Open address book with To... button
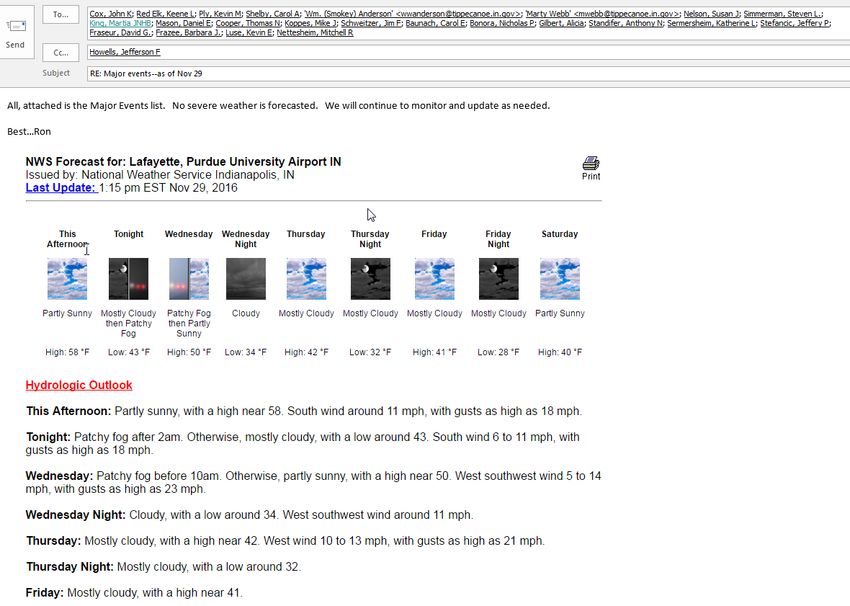Image resolution: width=850 pixels, height=606 pixels. coord(61,15)
